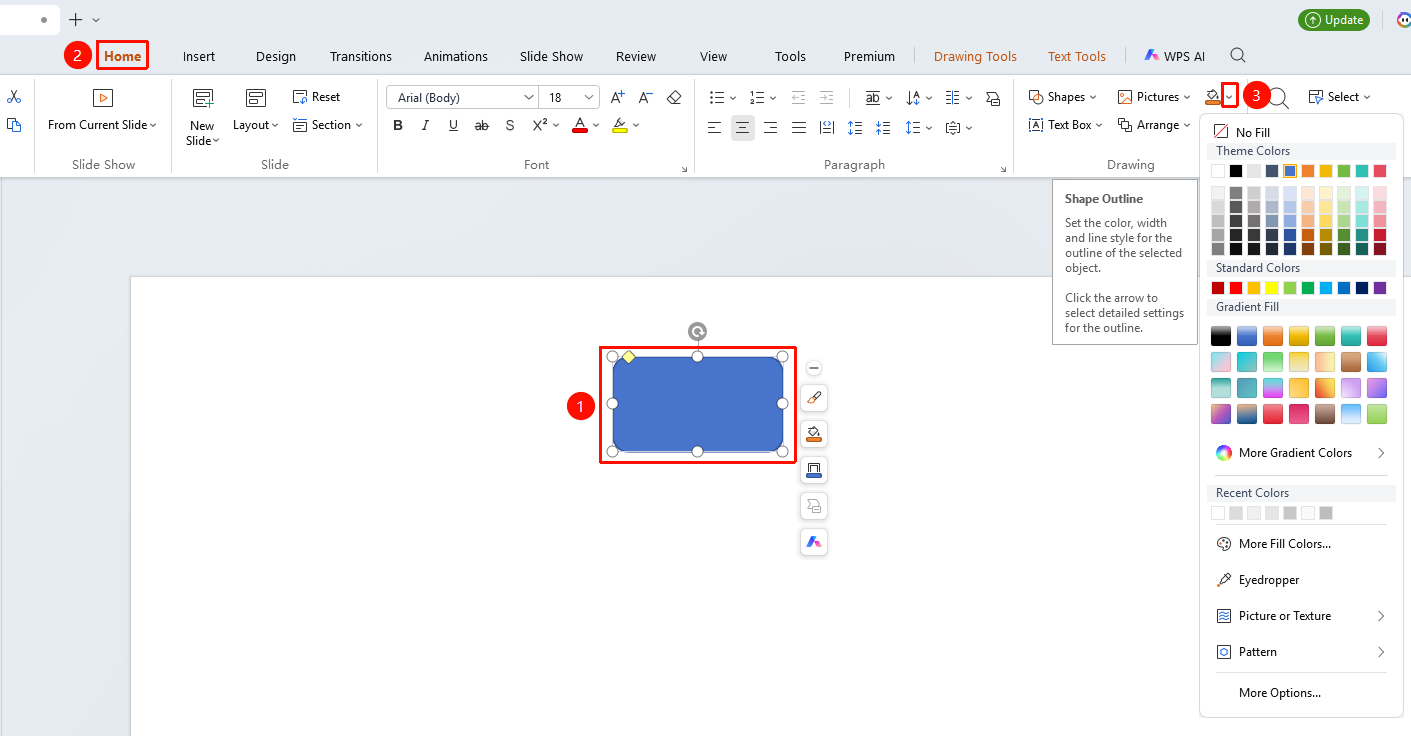Open the Insert tab
Viewport: 1411px width, 736px height.
tap(199, 56)
